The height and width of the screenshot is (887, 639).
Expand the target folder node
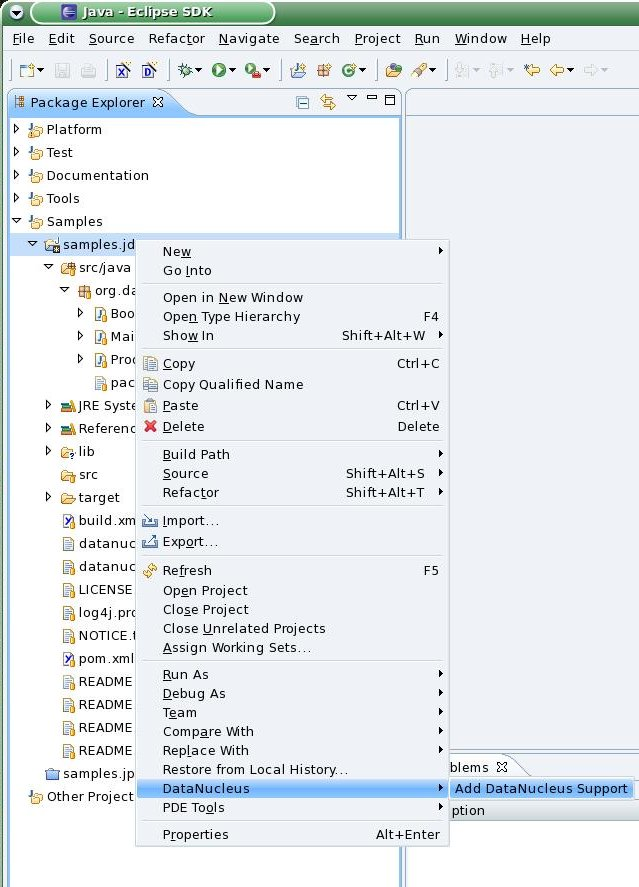click(x=49, y=497)
